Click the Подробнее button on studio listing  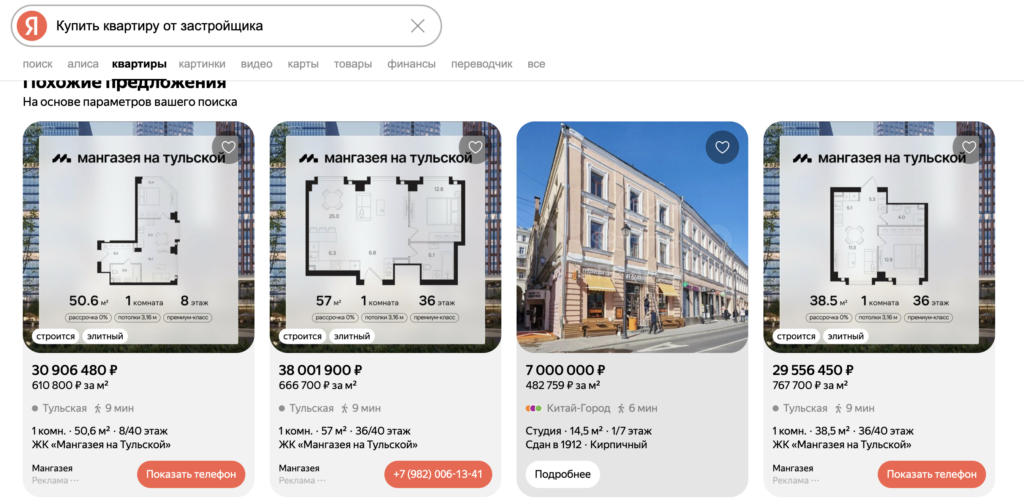[x=562, y=474]
